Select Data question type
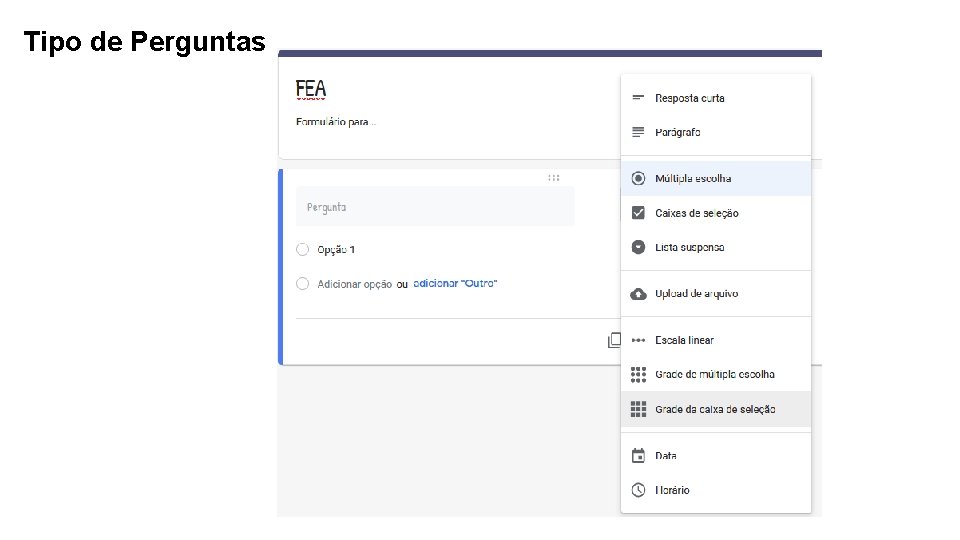Viewport: 960px width, 540px height. tap(716, 456)
